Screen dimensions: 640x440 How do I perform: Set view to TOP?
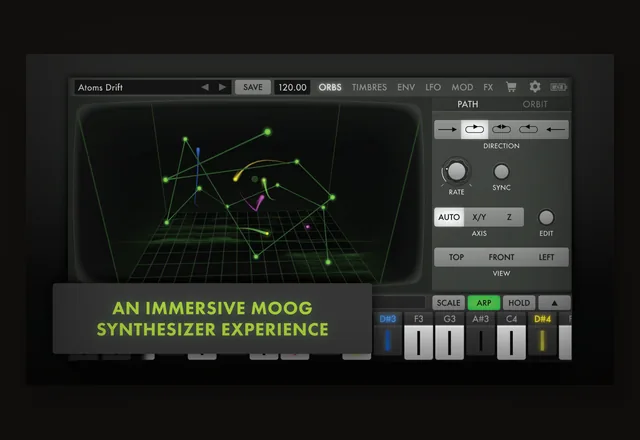(456, 257)
